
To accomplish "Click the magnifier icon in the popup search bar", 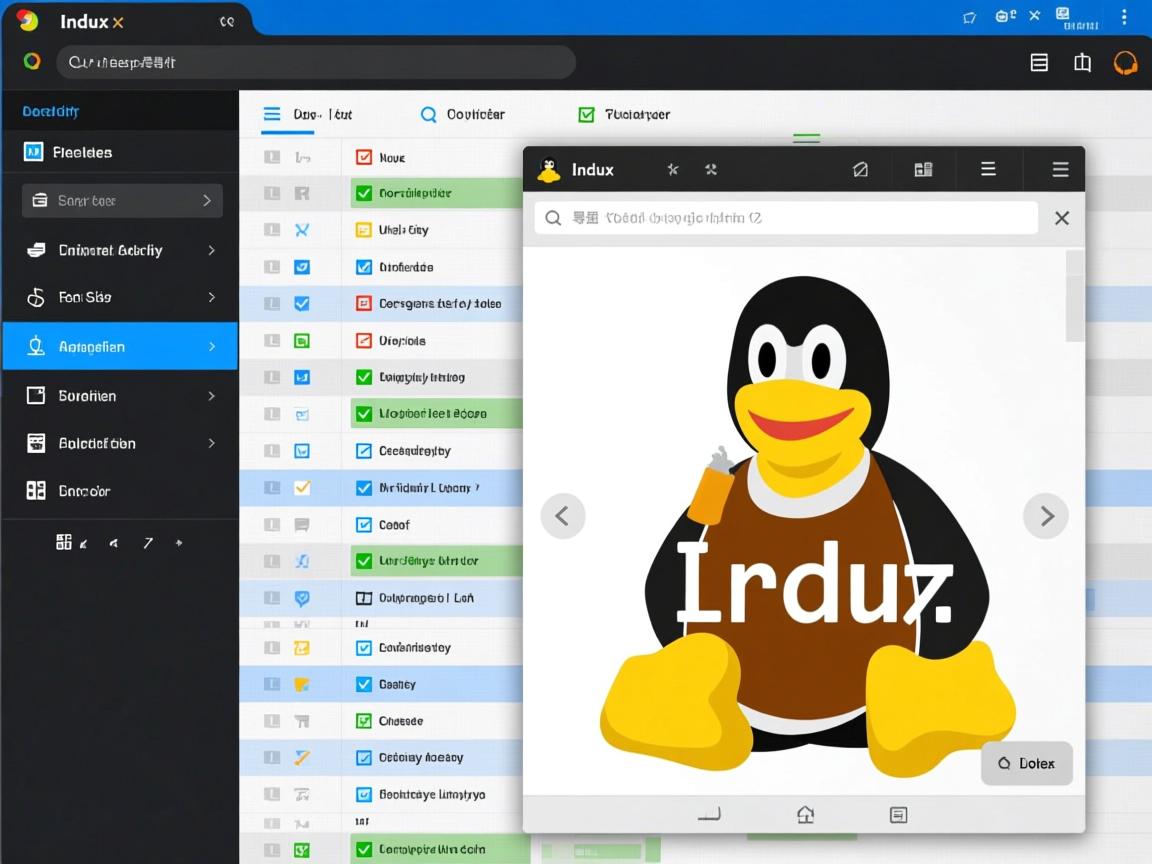I will 552,217.
